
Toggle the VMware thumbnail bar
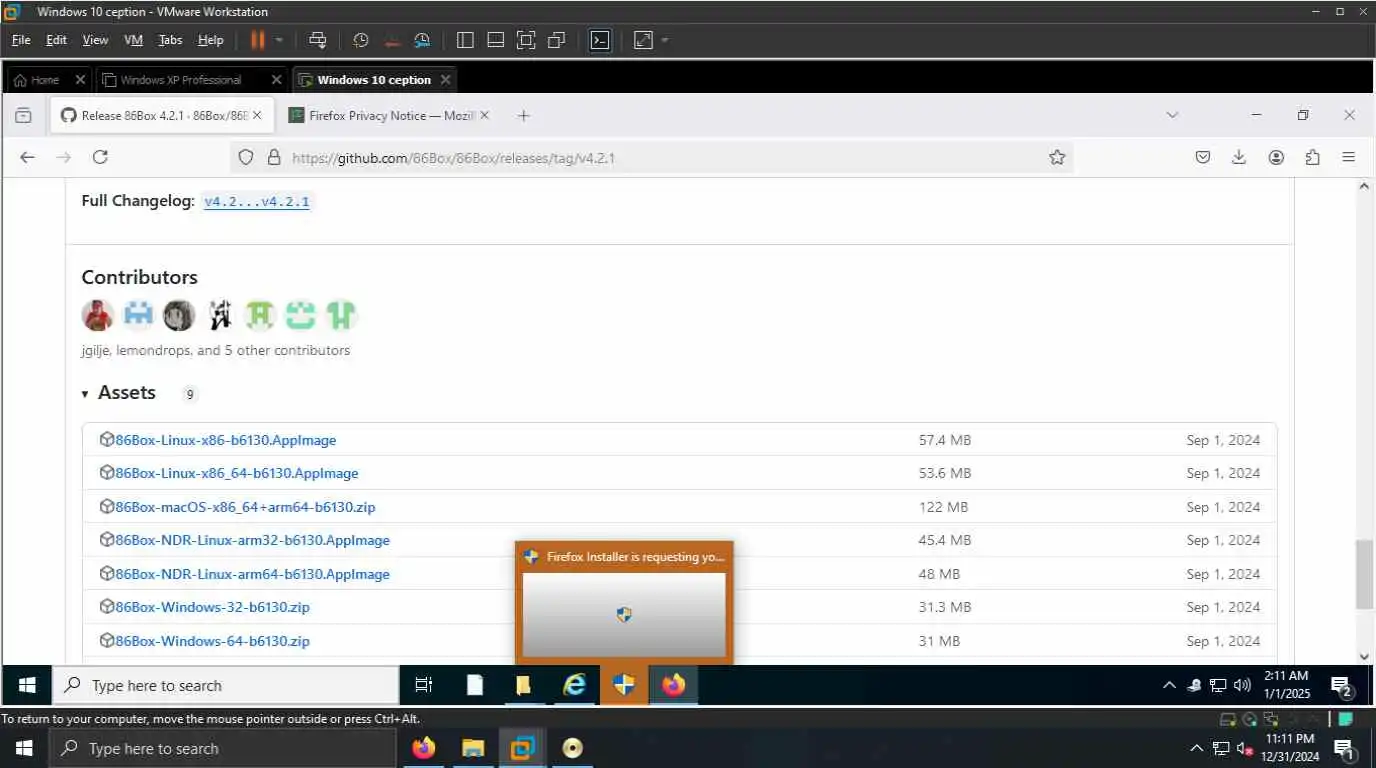(495, 40)
